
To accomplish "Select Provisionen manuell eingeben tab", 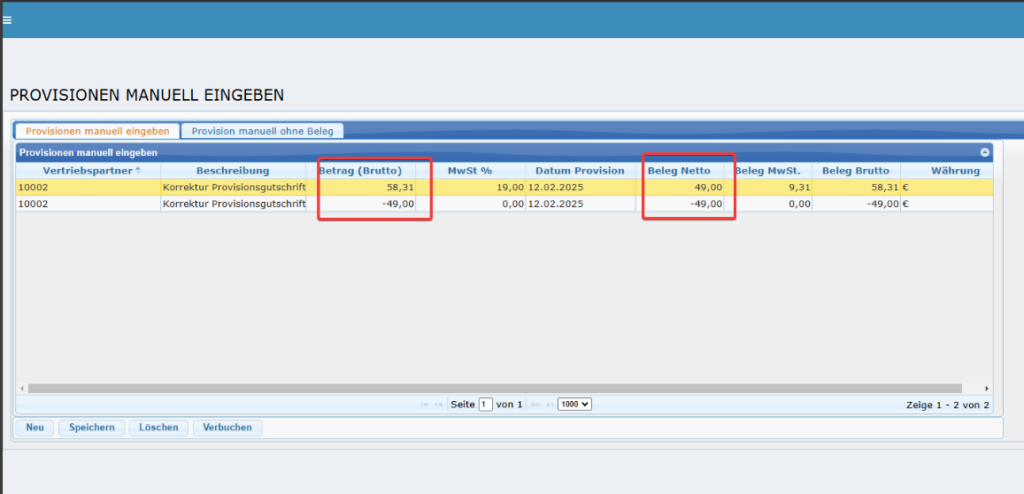I will (97, 131).
